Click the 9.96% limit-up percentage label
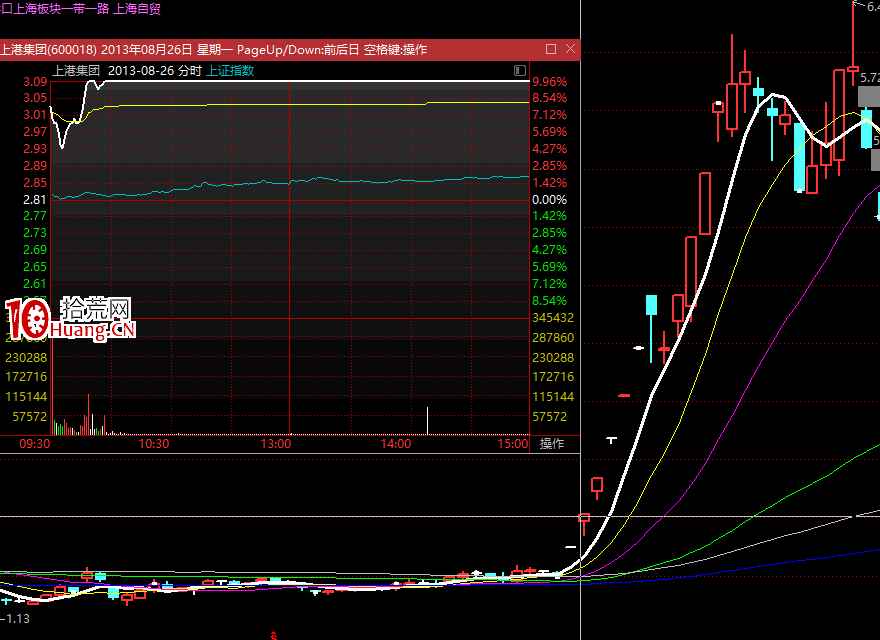The image size is (880, 640). pyautogui.click(x=549, y=82)
